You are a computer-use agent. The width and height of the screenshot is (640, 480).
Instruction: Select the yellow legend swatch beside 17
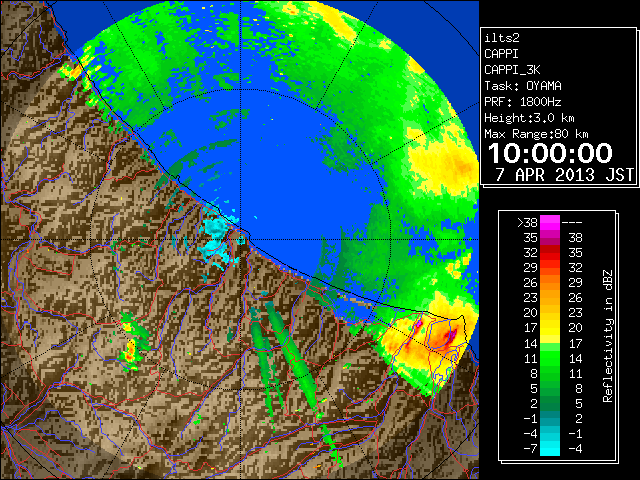coord(550,328)
